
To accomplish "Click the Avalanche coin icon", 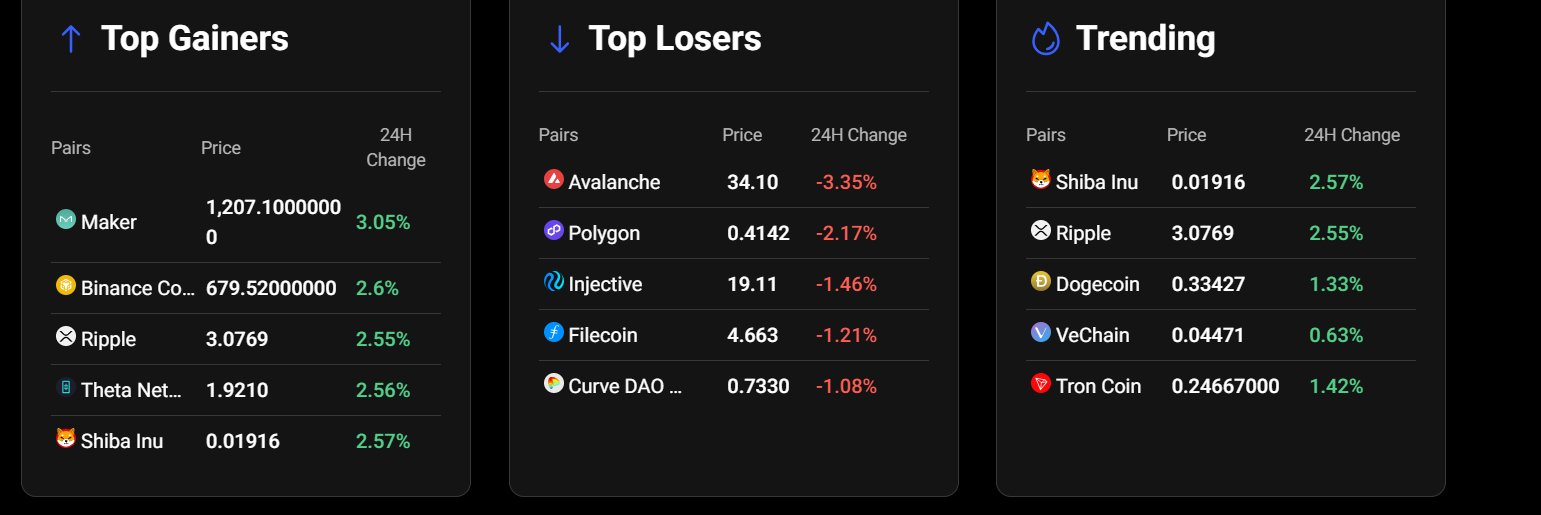I will 553,179.
